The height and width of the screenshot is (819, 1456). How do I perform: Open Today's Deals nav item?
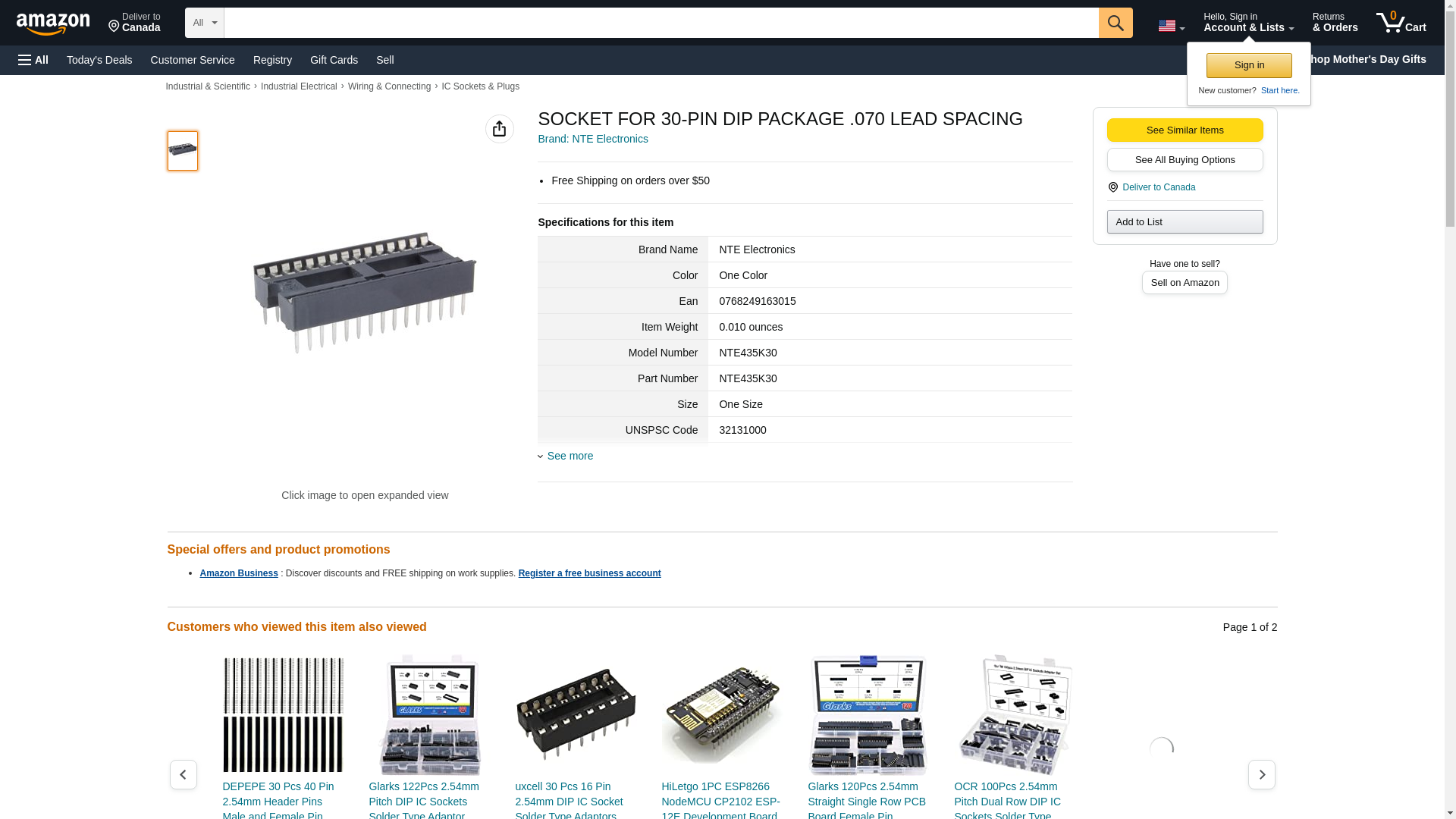click(99, 60)
